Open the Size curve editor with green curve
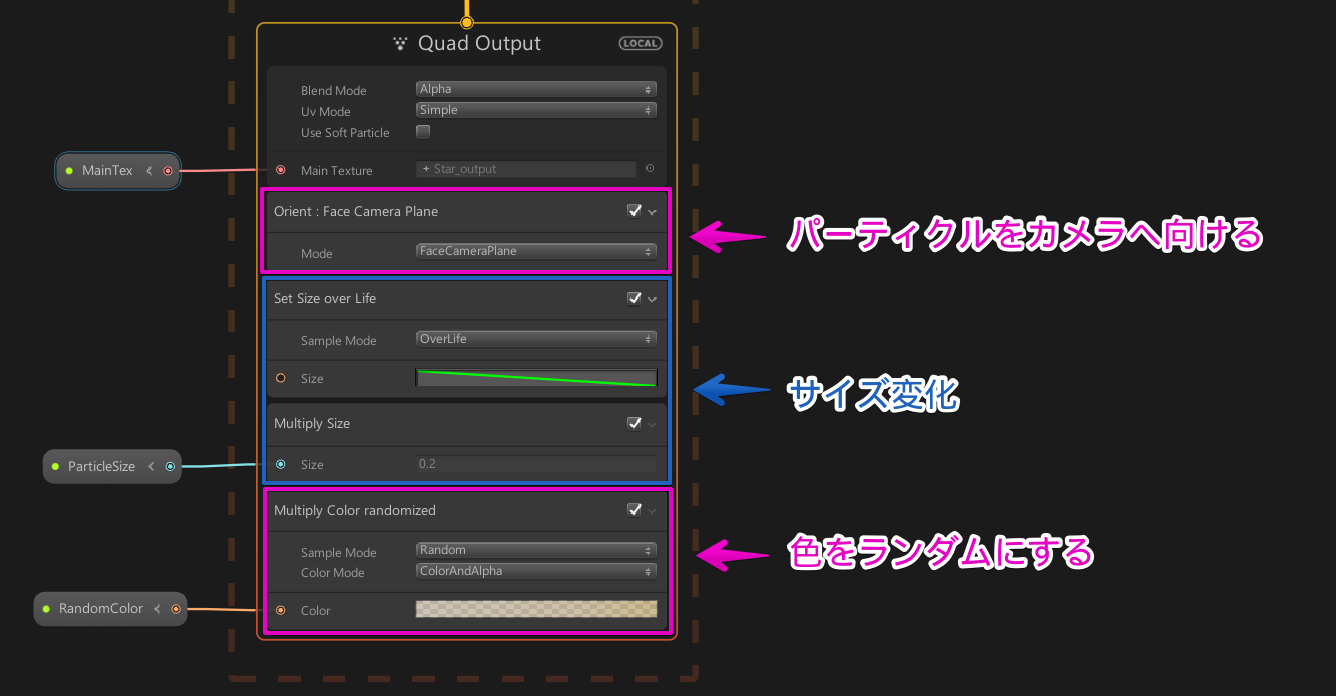The height and width of the screenshot is (696, 1336). [536, 378]
